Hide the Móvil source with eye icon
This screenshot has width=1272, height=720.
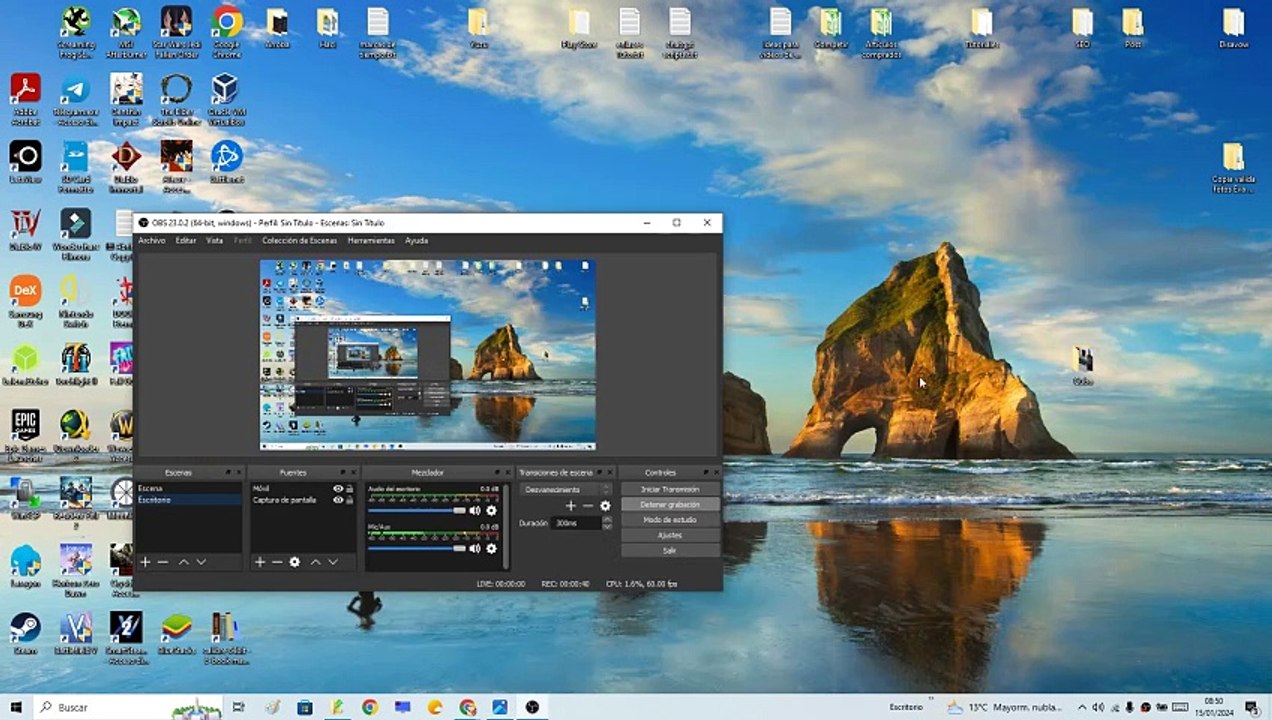pos(338,489)
